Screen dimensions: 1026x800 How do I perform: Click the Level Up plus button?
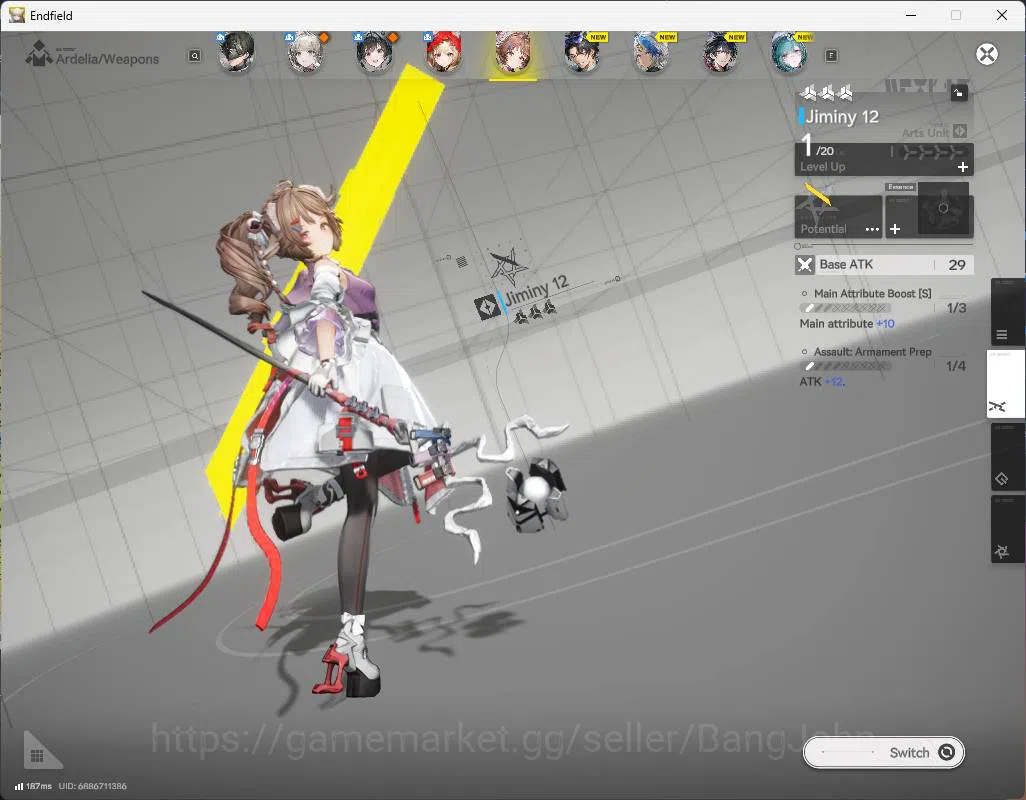[x=963, y=167]
